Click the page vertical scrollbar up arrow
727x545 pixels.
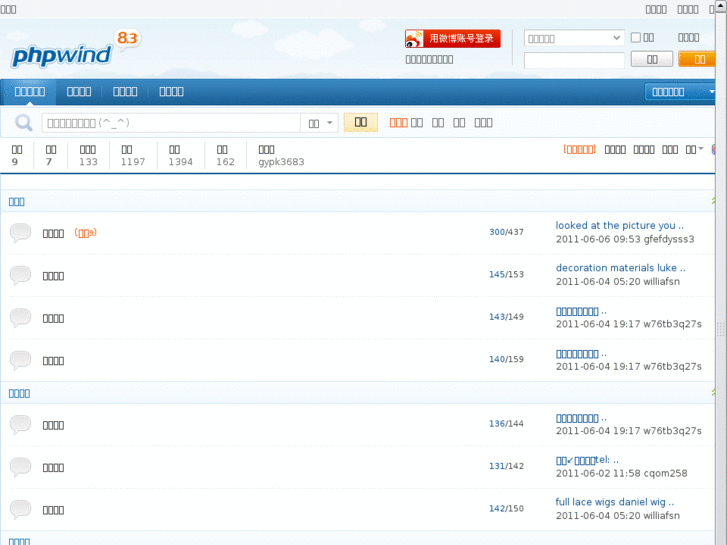(x=721, y=4)
